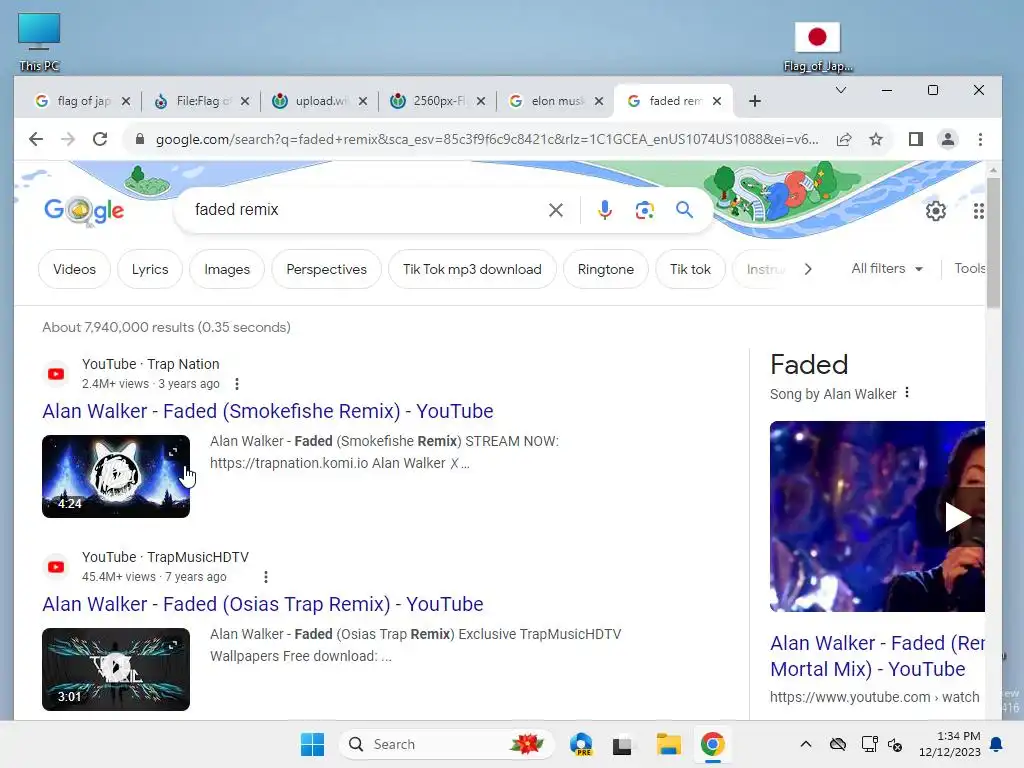Select the Videos filter chip
Viewport: 1024px width, 768px height.
(x=74, y=269)
